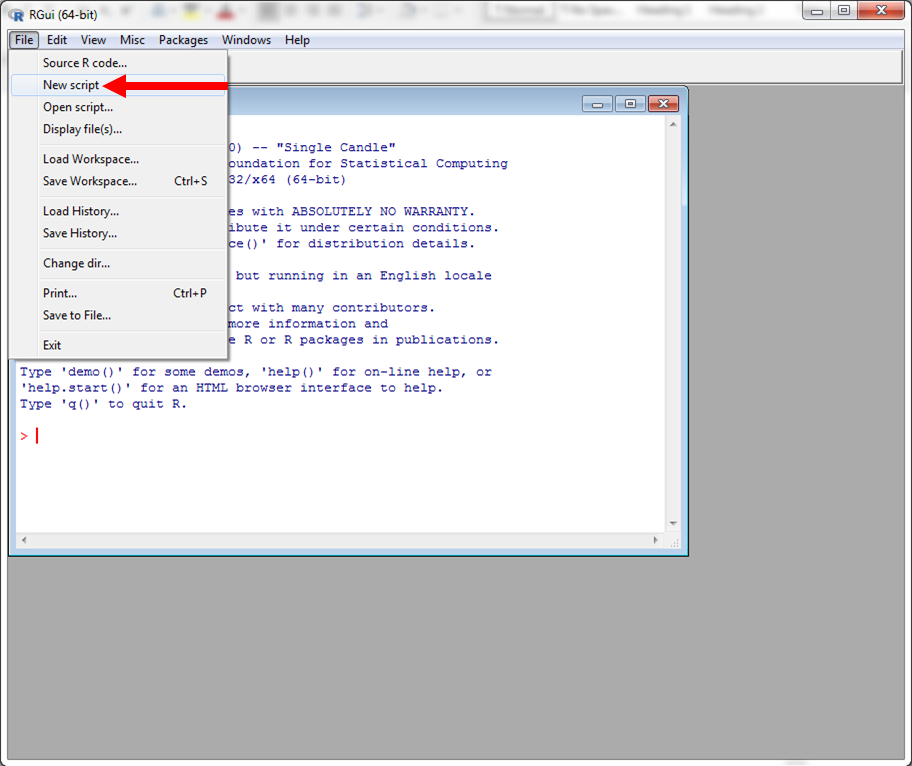Click the R logo icon in the title bar
The image size is (912, 766).
[15, 14]
